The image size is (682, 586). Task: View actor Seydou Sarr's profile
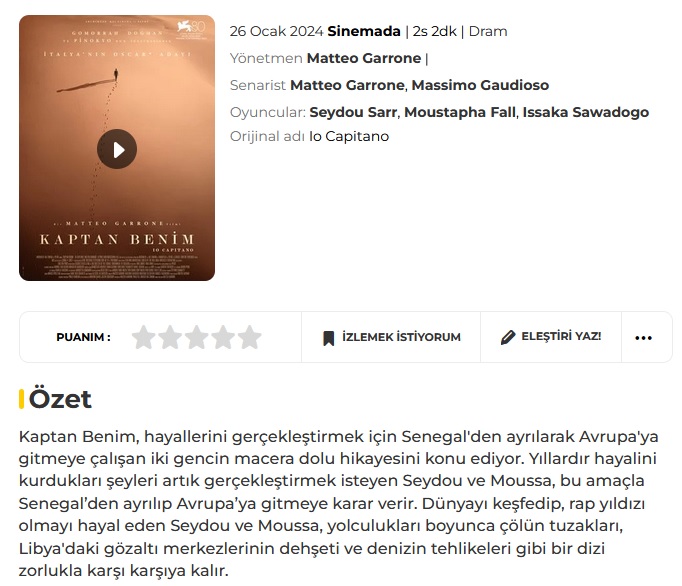click(353, 112)
